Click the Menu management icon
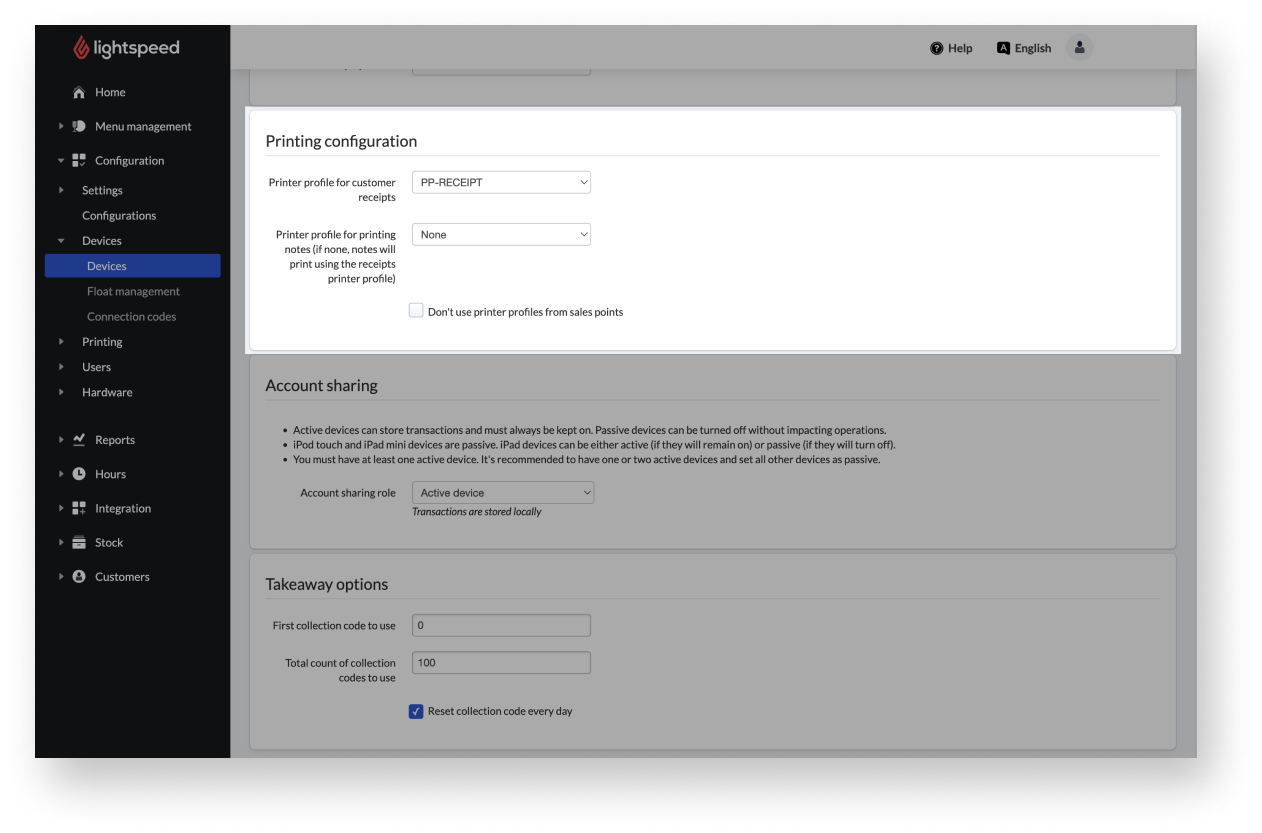This screenshot has height=833, width=1262. [x=79, y=126]
